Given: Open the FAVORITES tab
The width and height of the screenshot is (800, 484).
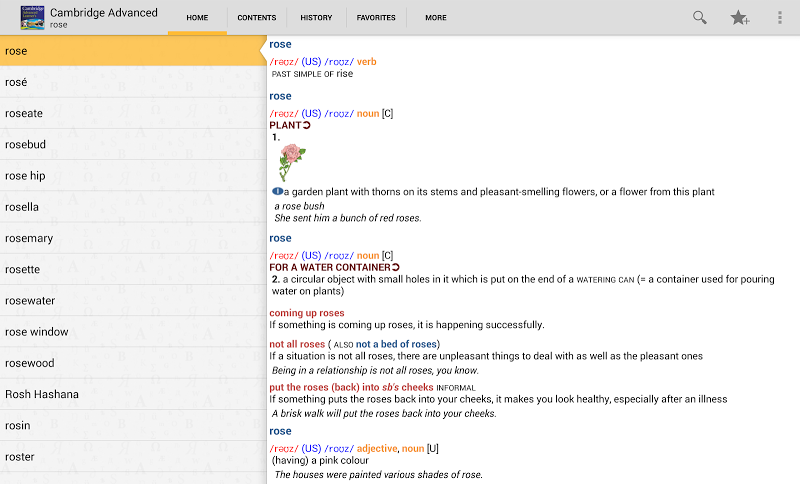Looking at the screenshot, I should click(x=376, y=18).
